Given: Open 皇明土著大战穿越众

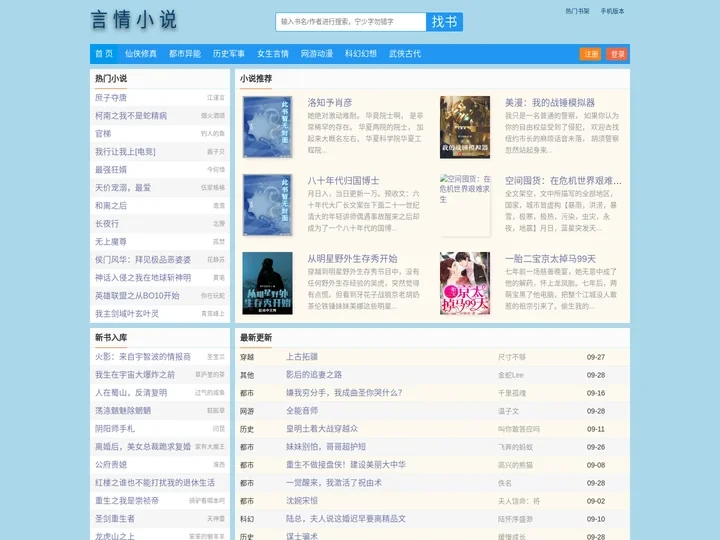Looking at the screenshot, I should tap(322, 428).
